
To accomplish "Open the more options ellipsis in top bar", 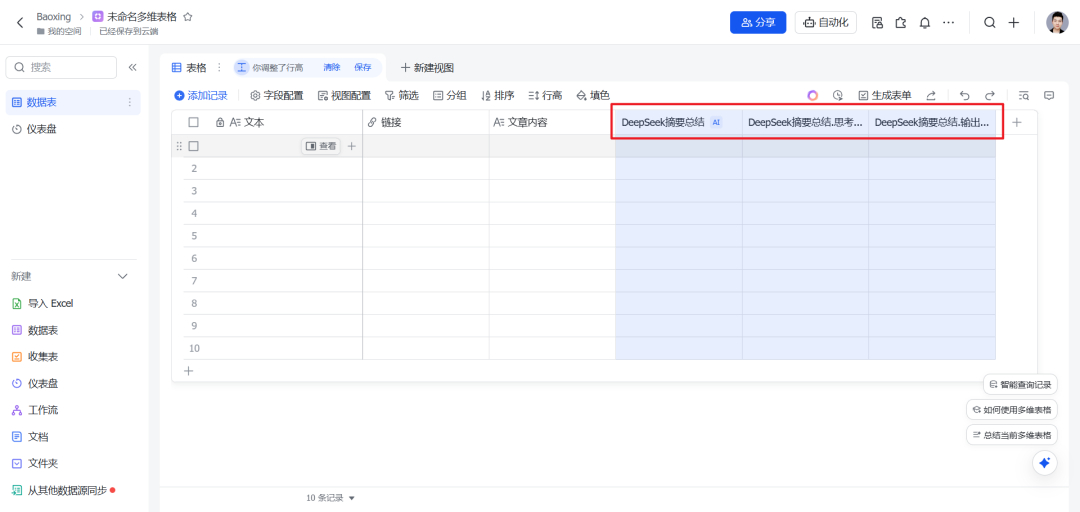I will (949, 23).
